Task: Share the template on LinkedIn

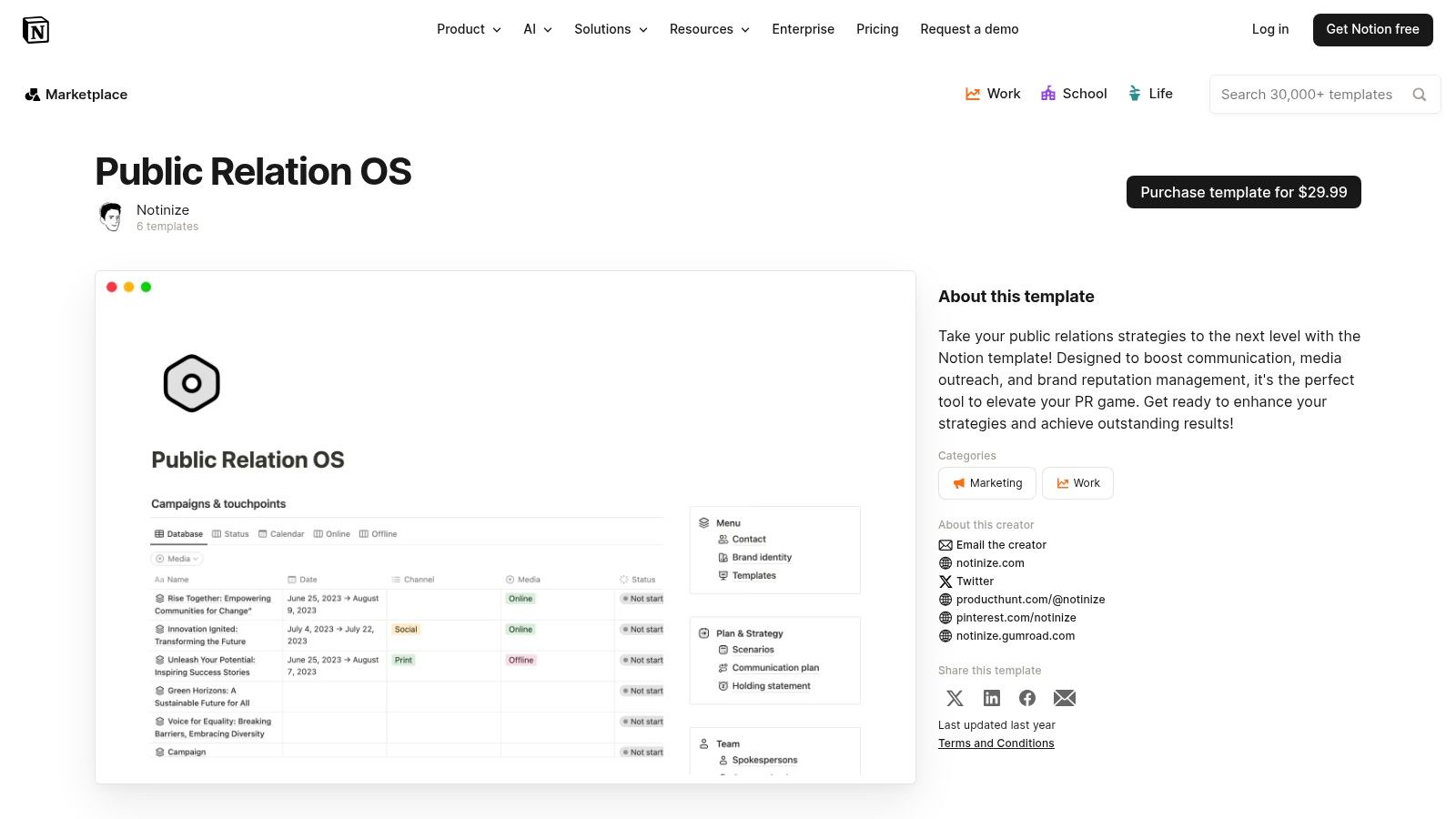Action: pos(991,698)
